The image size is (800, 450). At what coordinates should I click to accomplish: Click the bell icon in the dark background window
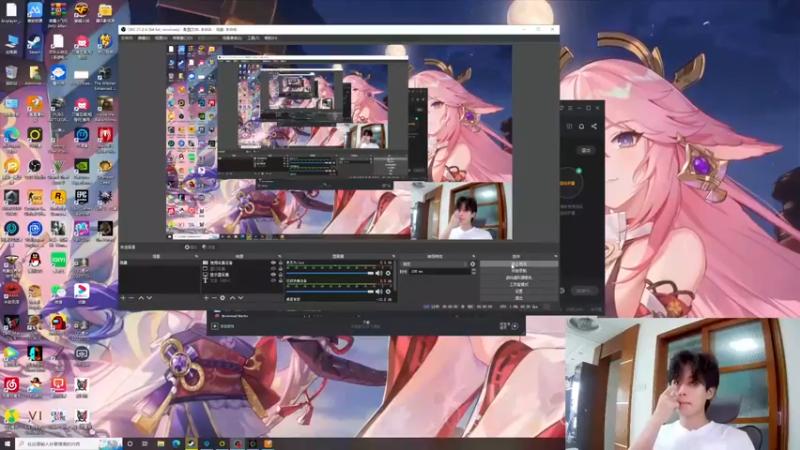click(x=581, y=126)
